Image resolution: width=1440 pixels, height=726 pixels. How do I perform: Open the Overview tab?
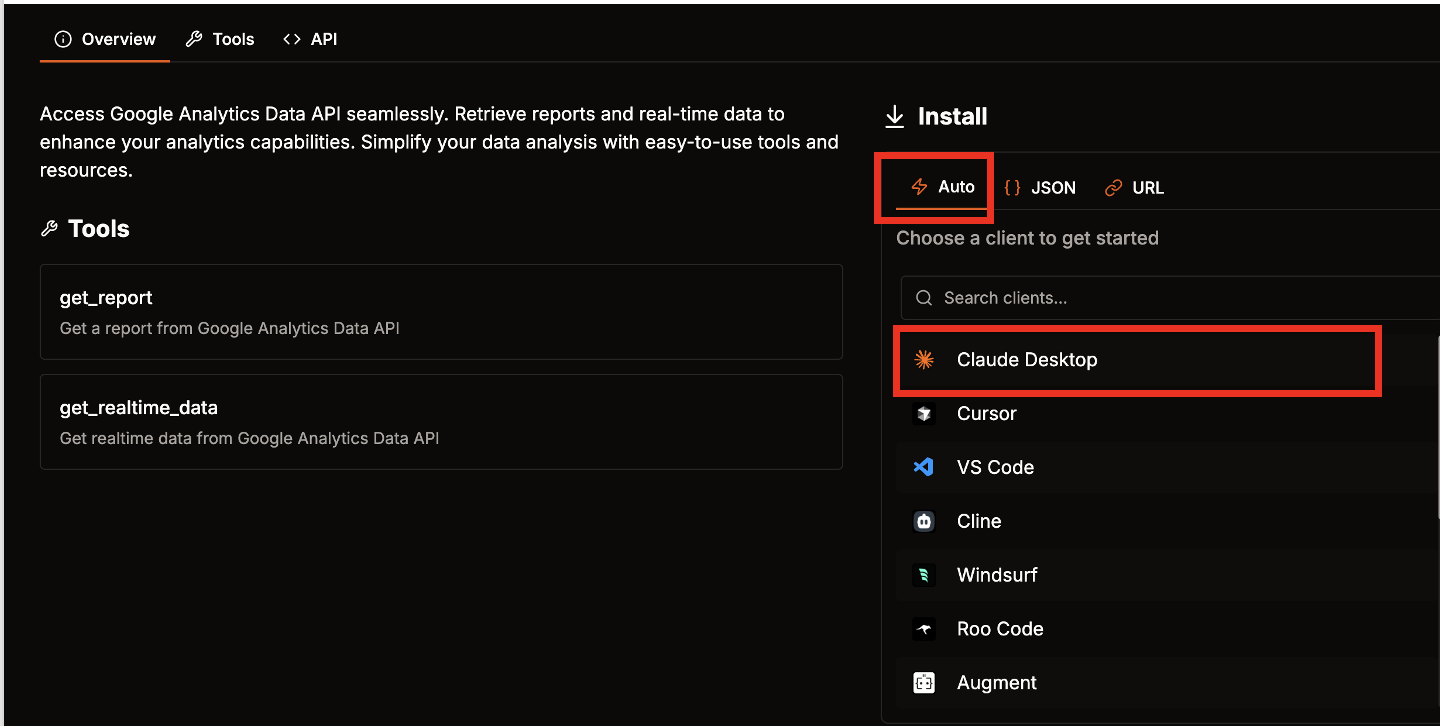(105, 39)
